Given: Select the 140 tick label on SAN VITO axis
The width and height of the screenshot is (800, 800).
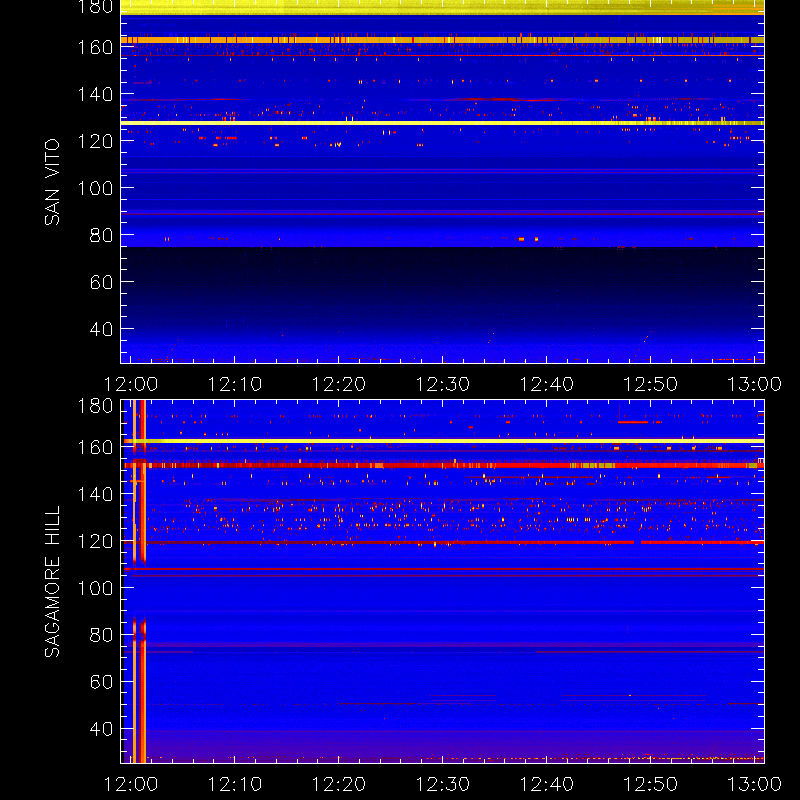Looking at the screenshot, I should (95, 94).
